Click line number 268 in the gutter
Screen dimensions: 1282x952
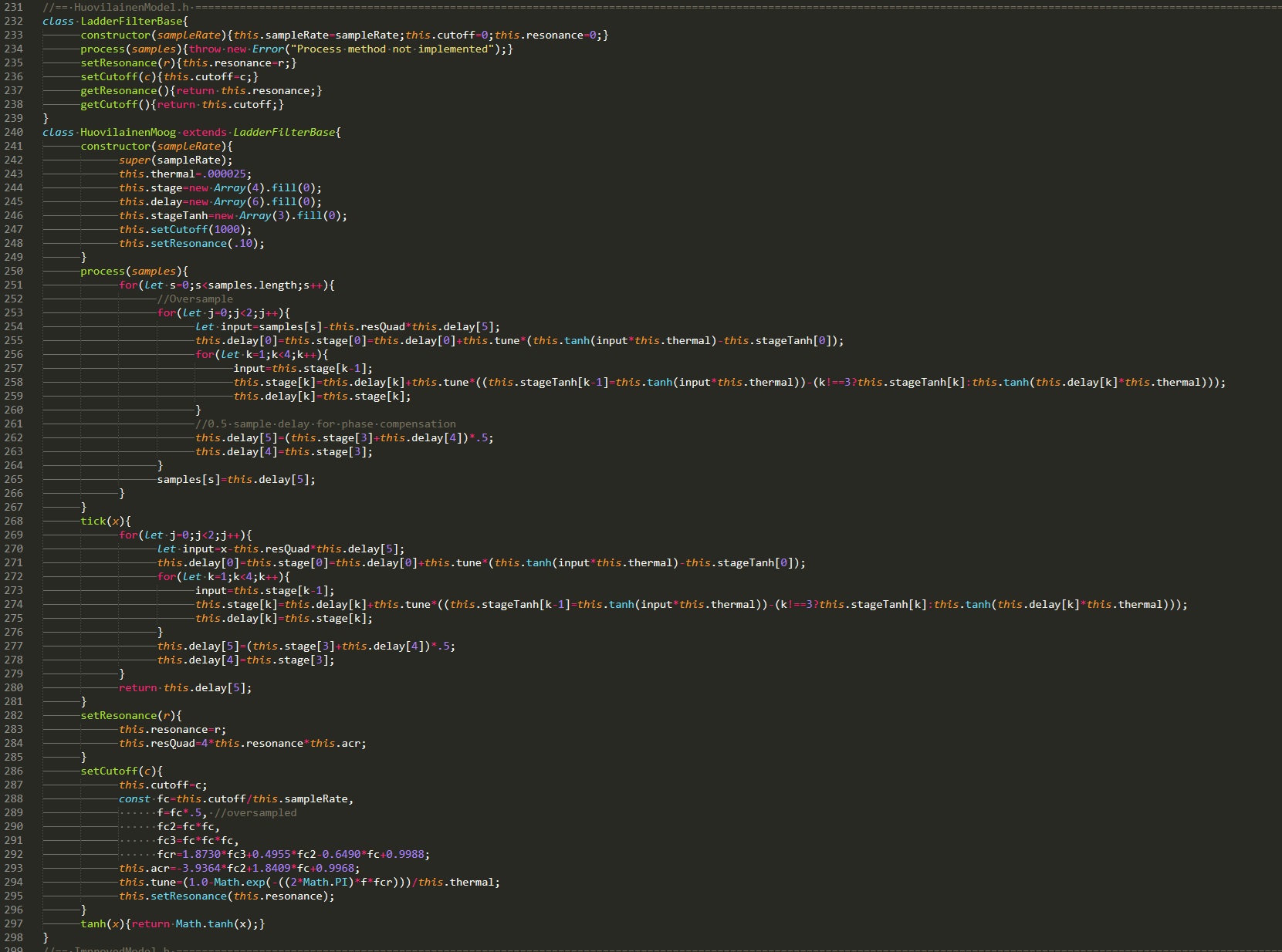tap(13, 522)
